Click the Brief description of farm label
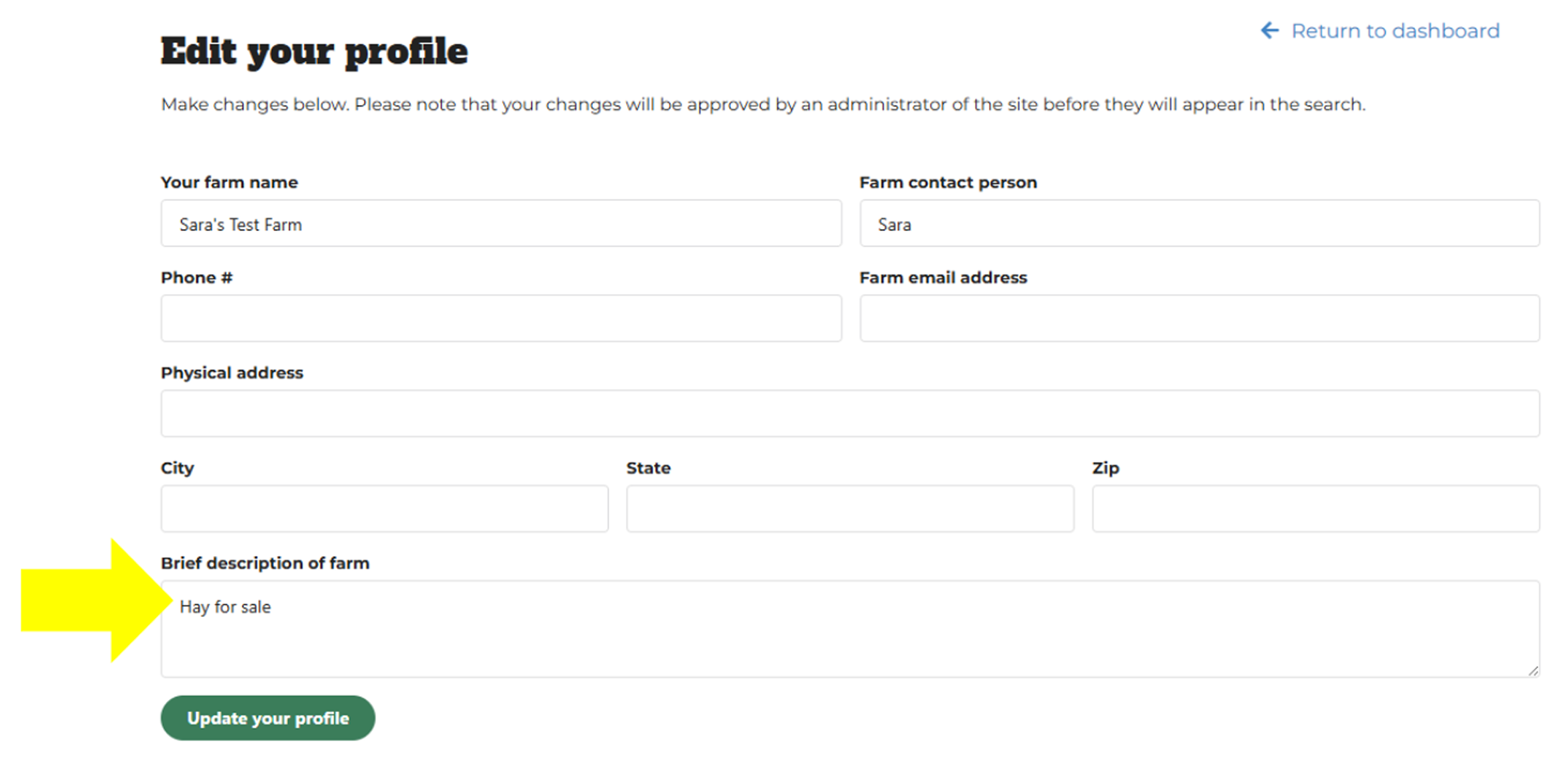 click(265, 563)
